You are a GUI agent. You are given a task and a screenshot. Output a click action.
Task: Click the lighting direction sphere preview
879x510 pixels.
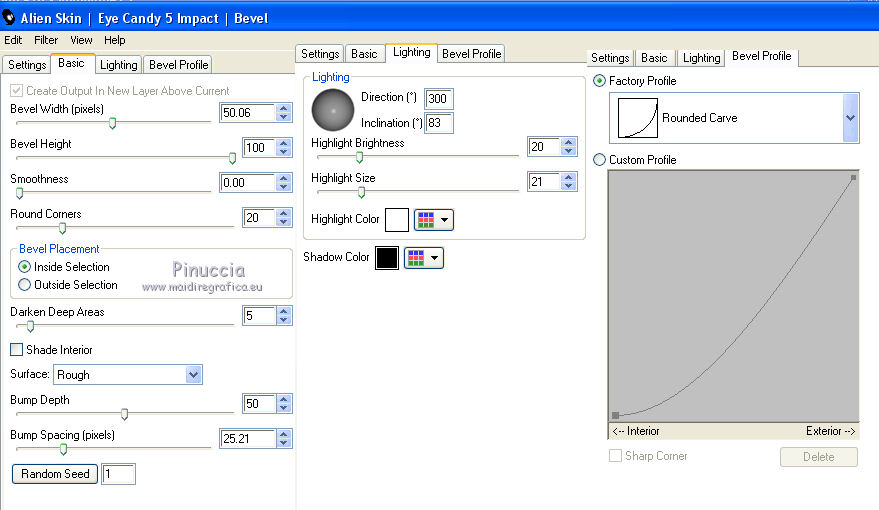332,110
